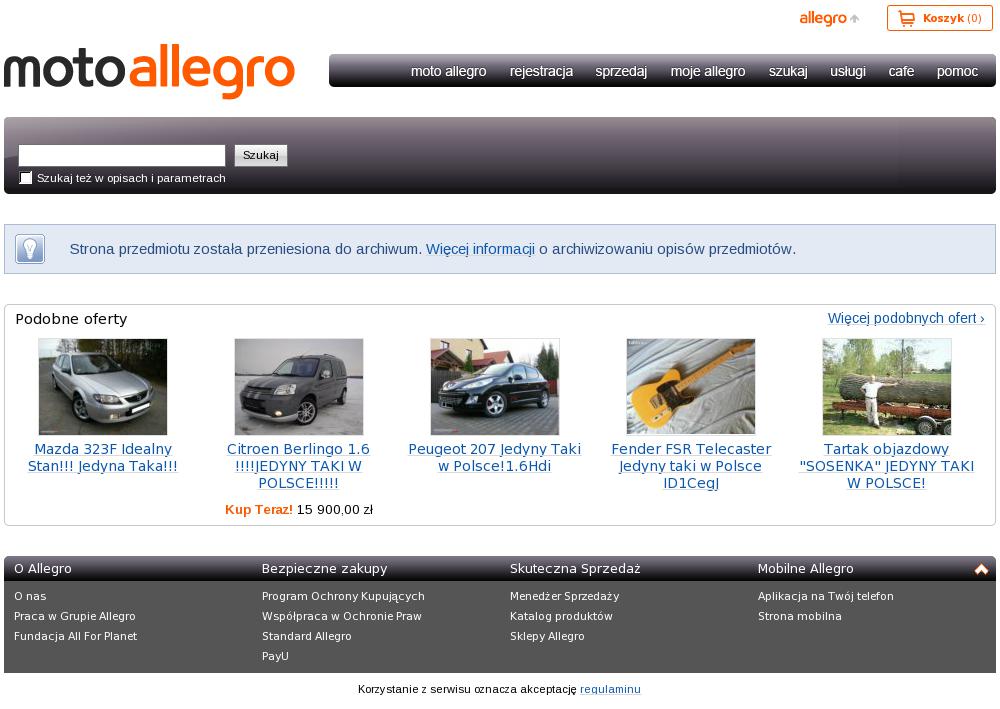Open 'Citroen Berlingo 1.6' offer link
The image size is (1000, 709).
point(298,466)
